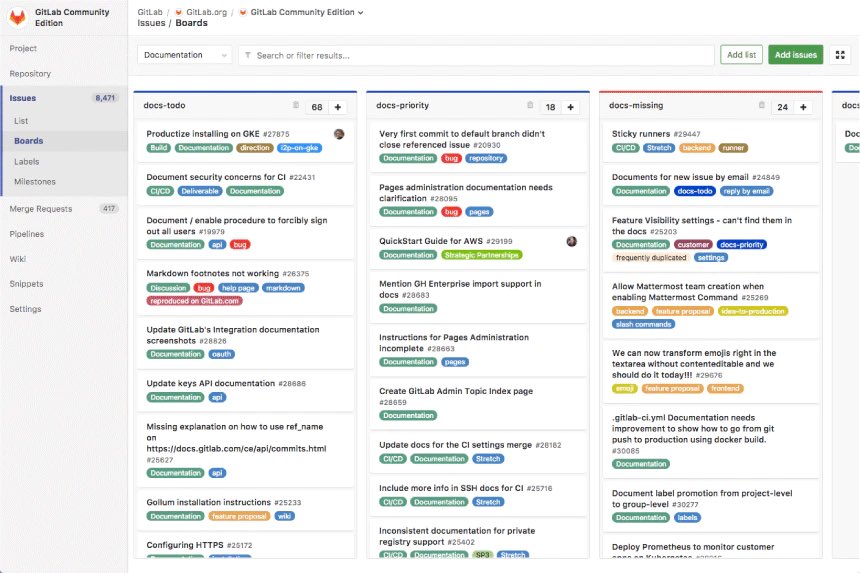Click issue count 68 on docs-todo
Screen dimensions: 860x573
tap(317, 107)
